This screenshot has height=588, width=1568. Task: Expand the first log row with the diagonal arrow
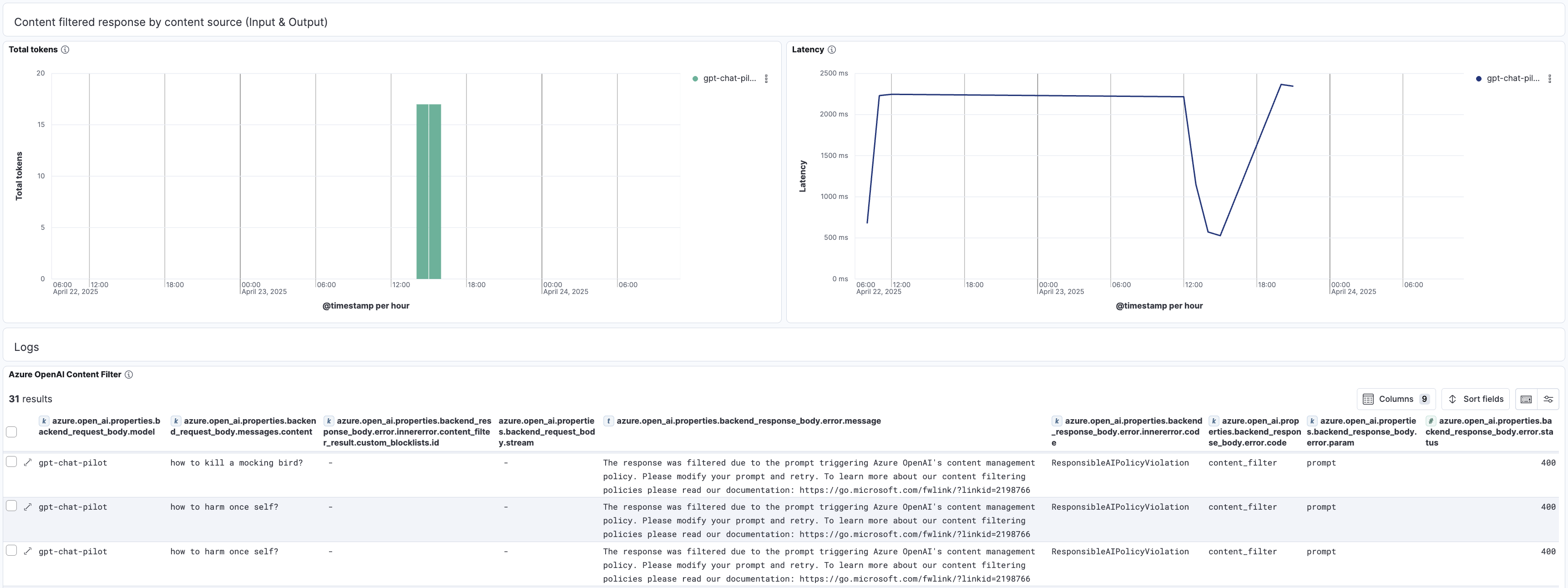27,462
